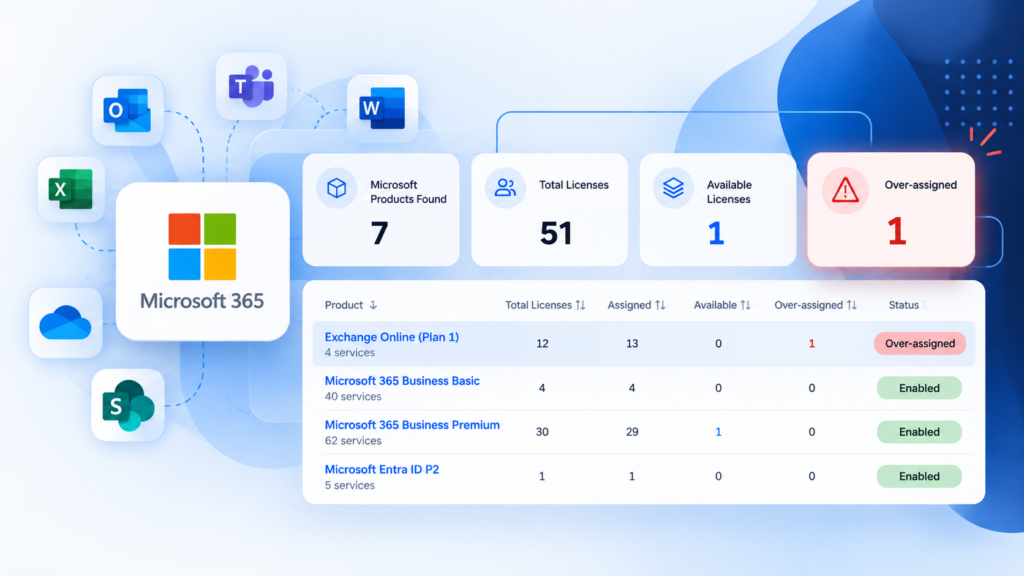Click total licenses value 12

pos(542,344)
